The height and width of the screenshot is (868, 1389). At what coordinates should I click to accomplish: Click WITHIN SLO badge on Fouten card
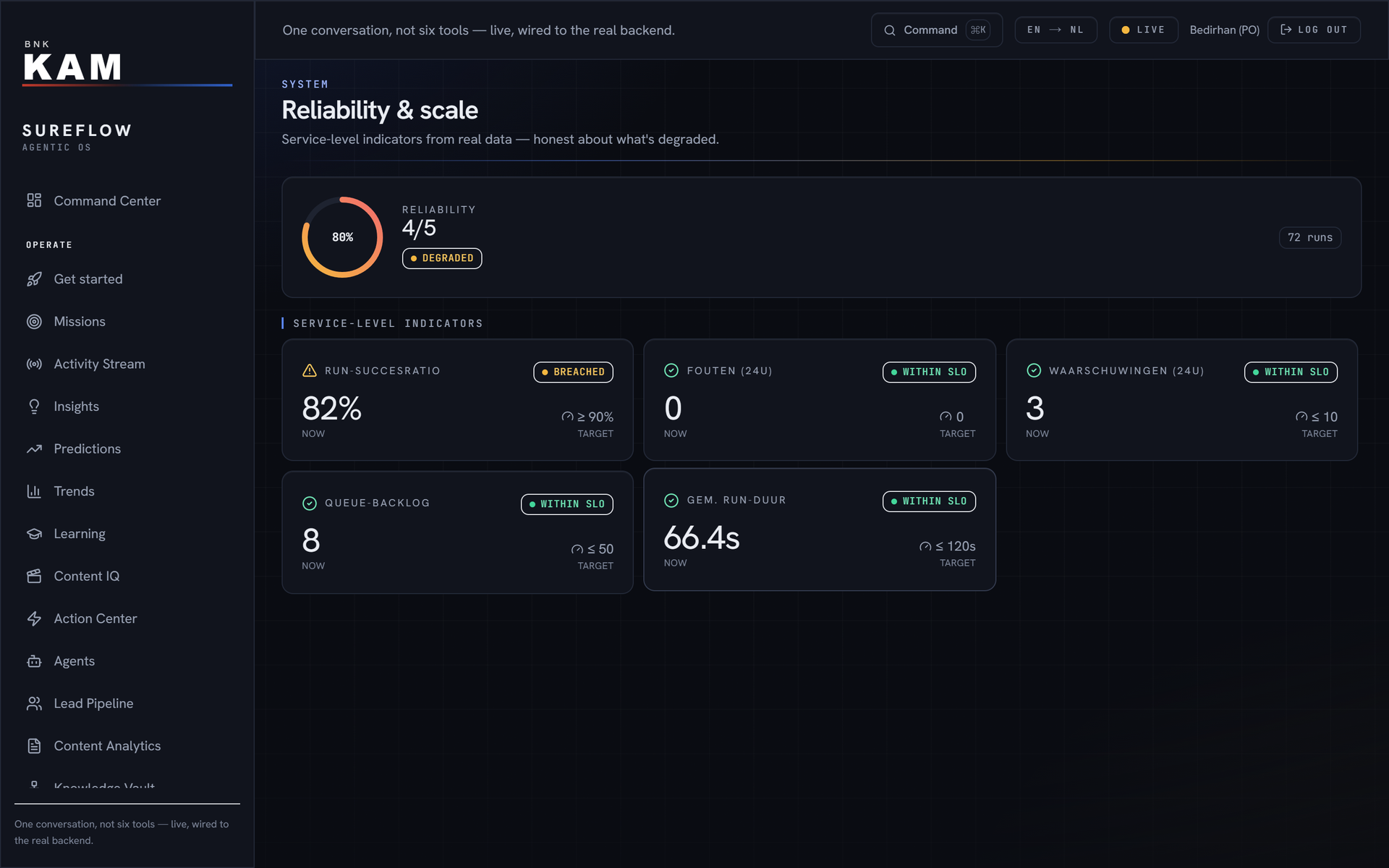(929, 372)
